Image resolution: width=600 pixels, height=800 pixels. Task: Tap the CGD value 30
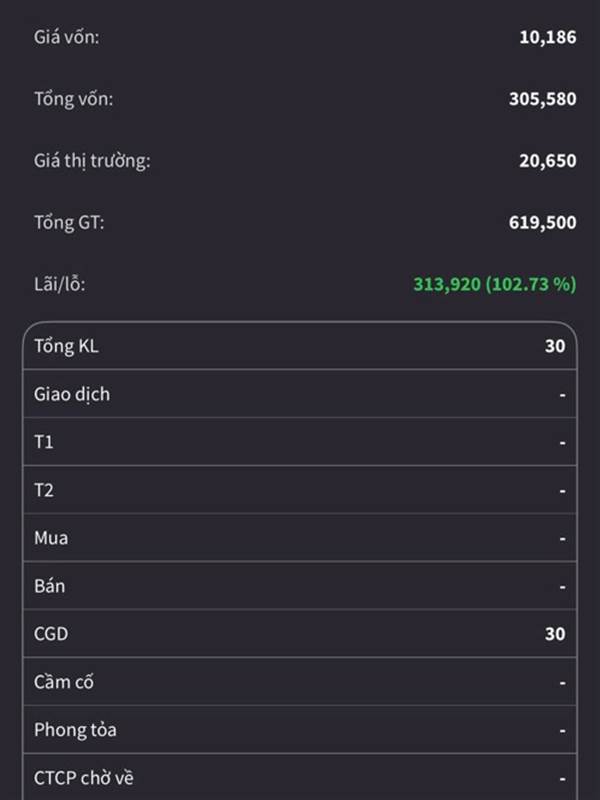coord(555,634)
